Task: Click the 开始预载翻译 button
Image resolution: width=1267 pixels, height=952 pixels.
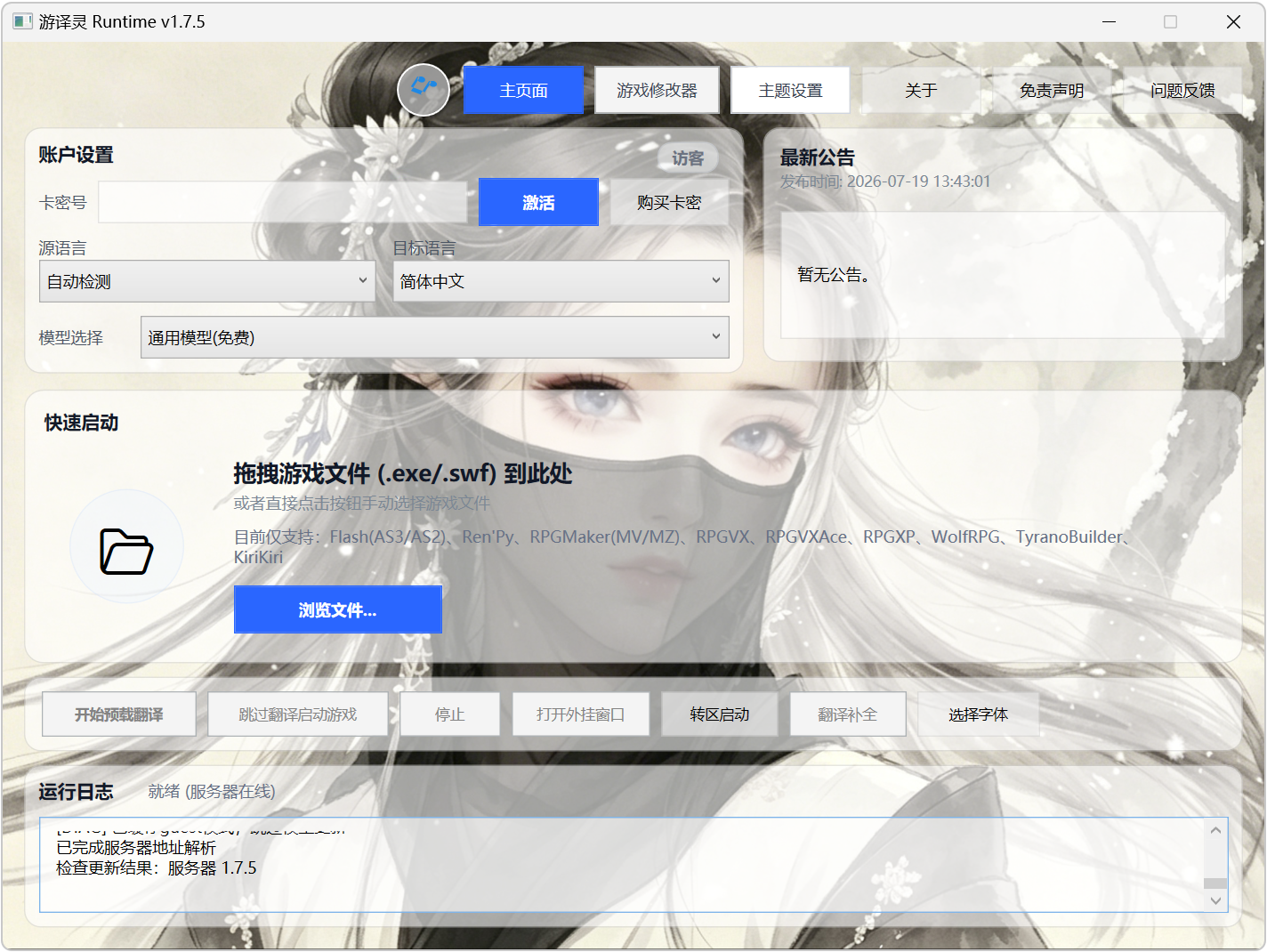Action: point(119,714)
